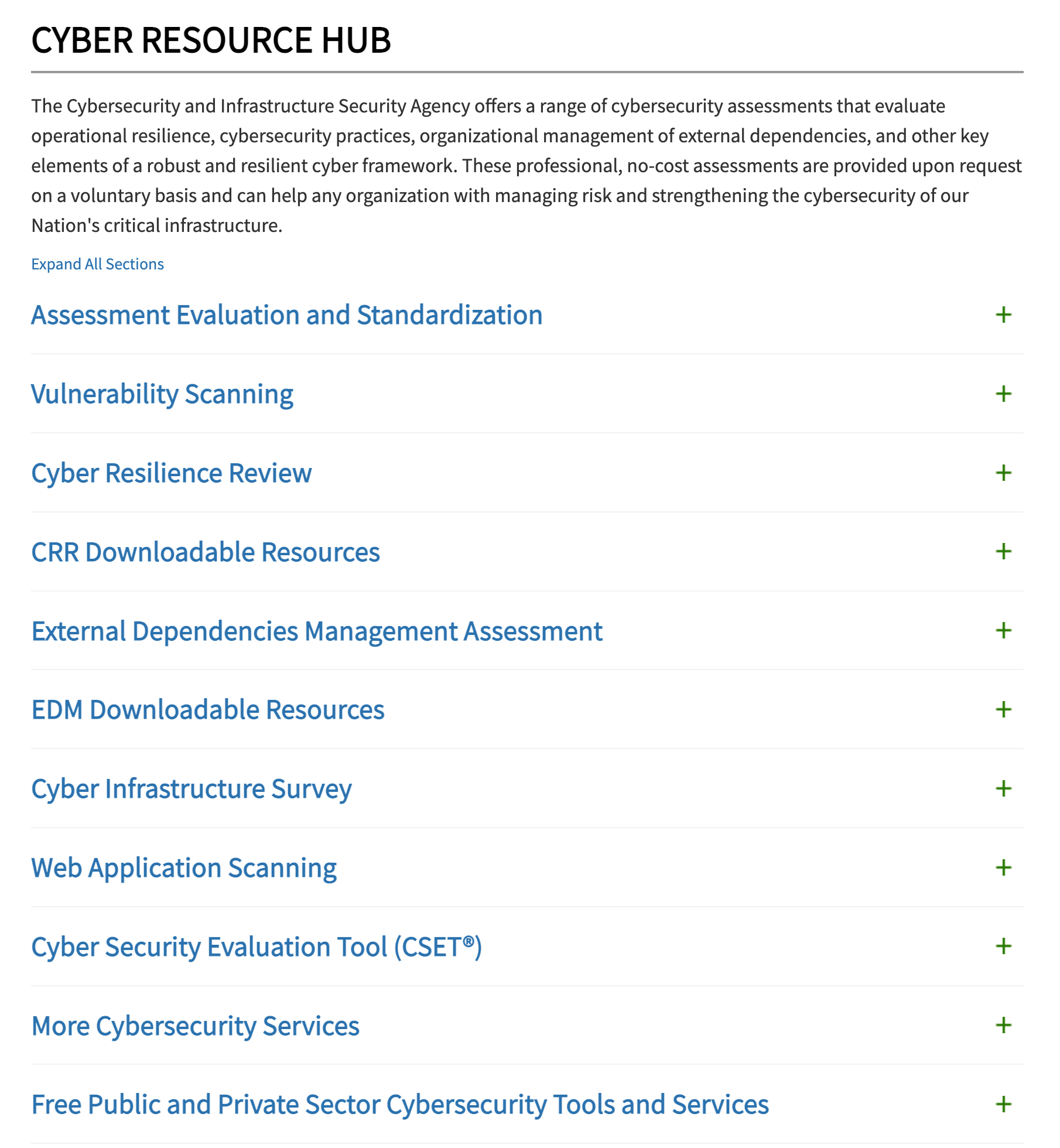Expand the External Dependencies Management Assessment section
The width and height of the screenshot is (1060, 1148).
1003,631
